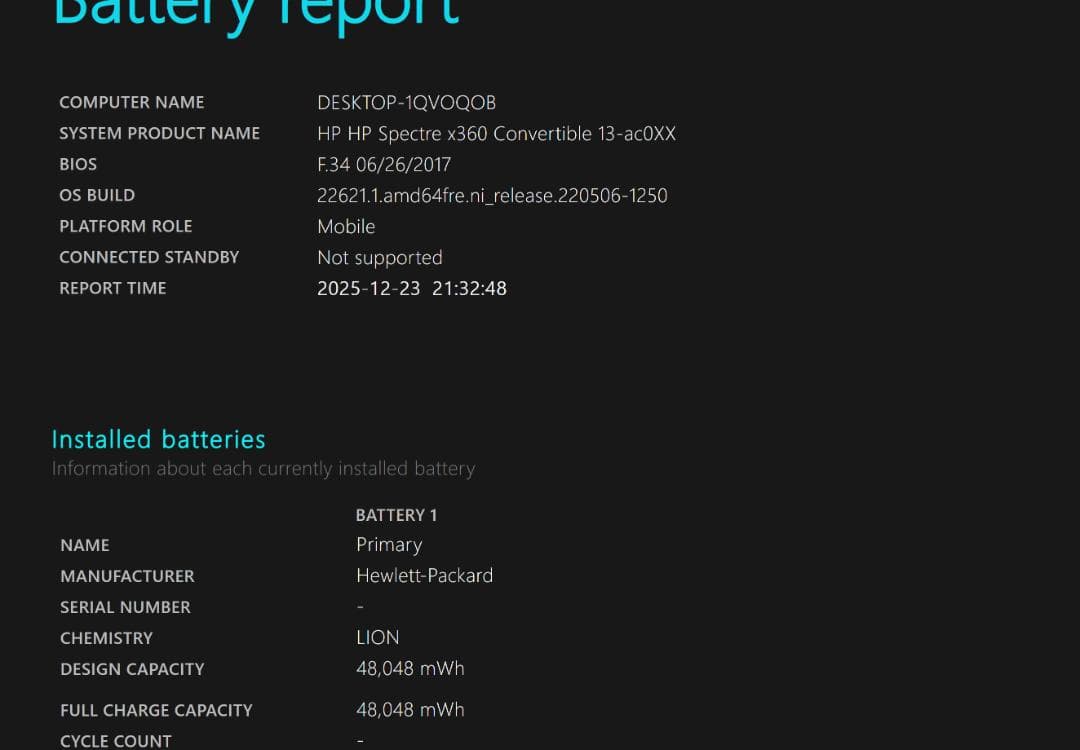This screenshot has height=750, width=1080.
Task: Select the BIOS version F.34 06/26/2017
Action: (x=384, y=164)
